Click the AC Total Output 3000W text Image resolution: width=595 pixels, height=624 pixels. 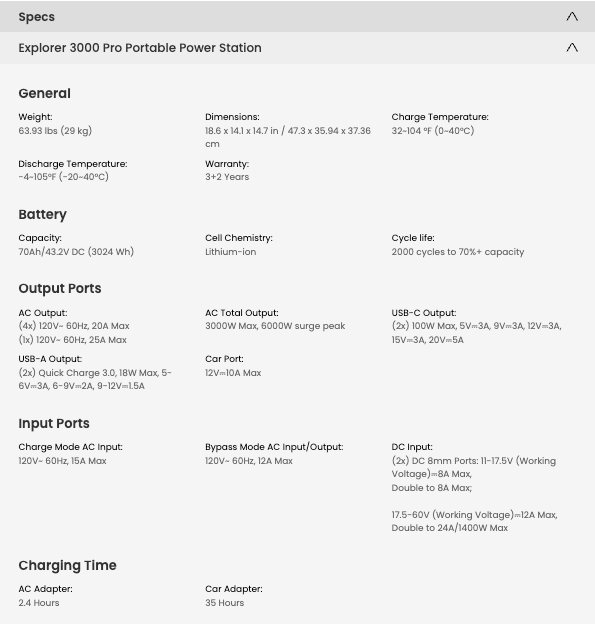[275, 326]
